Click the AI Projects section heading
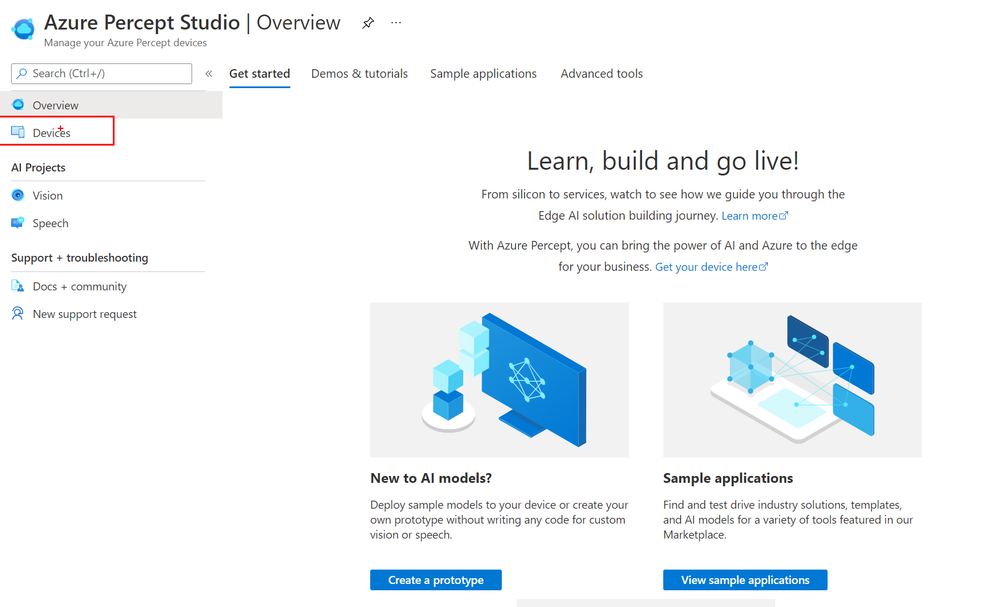This screenshot has width=998, height=607. pos(38,167)
